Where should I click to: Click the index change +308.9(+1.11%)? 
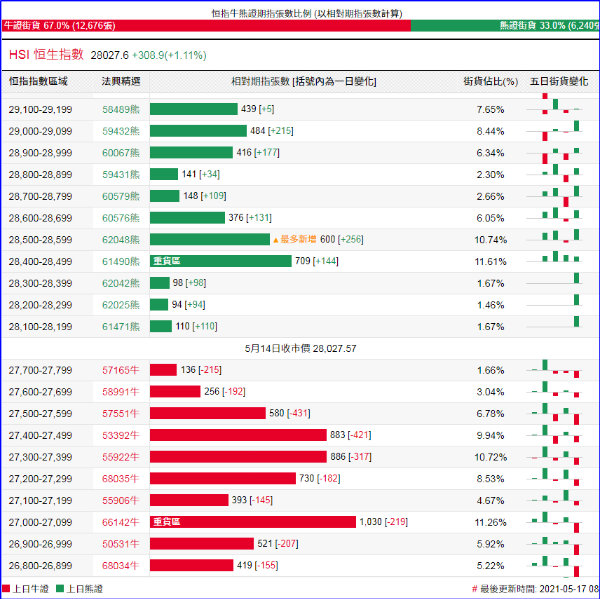[169, 55]
